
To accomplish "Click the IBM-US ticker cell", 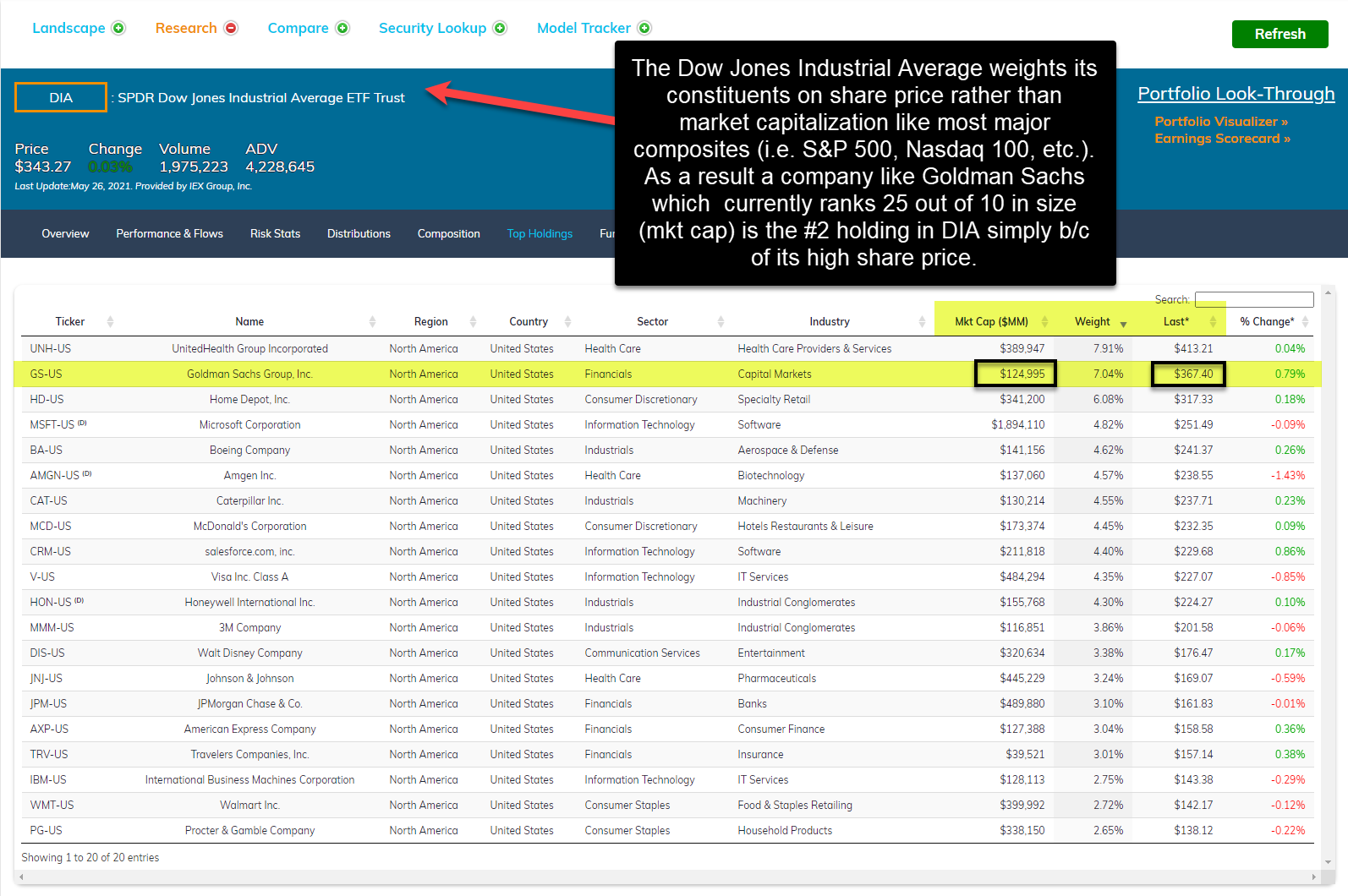I will pyautogui.click(x=48, y=780).
